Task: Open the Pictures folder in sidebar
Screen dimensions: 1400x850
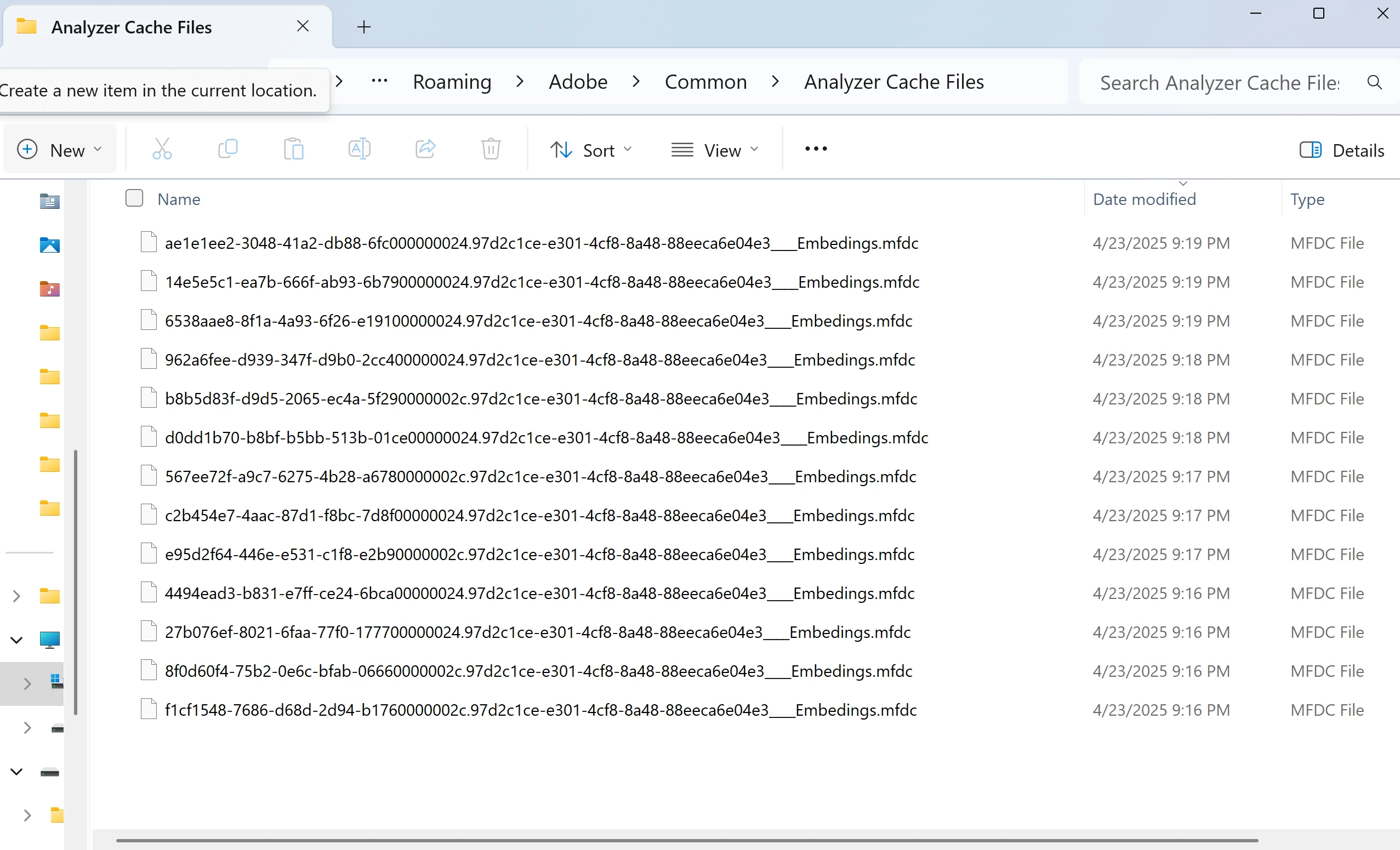Action: 49,245
